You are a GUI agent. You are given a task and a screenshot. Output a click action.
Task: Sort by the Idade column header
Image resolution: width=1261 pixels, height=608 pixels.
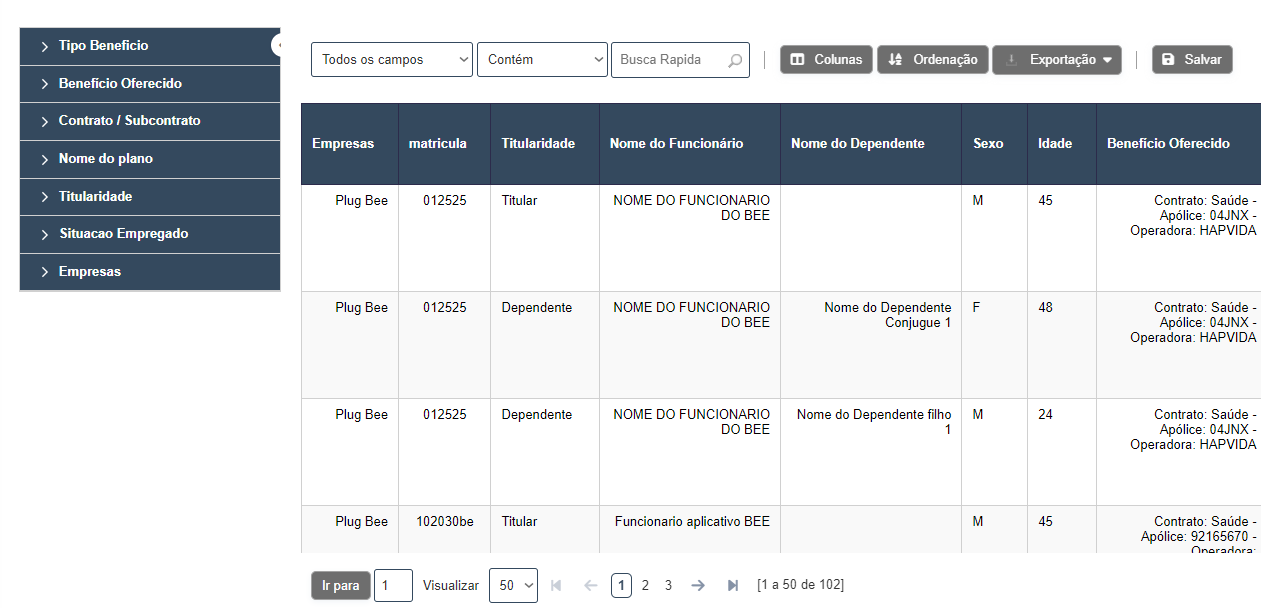pyautogui.click(x=1054, y=144)
